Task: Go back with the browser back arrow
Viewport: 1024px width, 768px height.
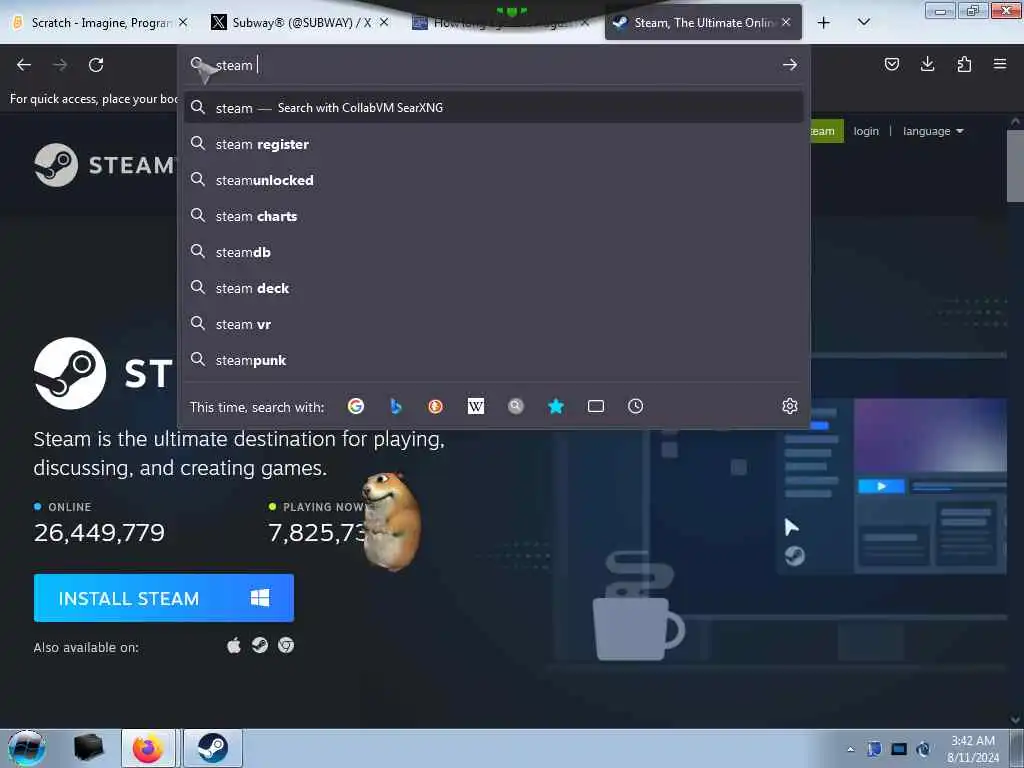Action: click(24, 65)
